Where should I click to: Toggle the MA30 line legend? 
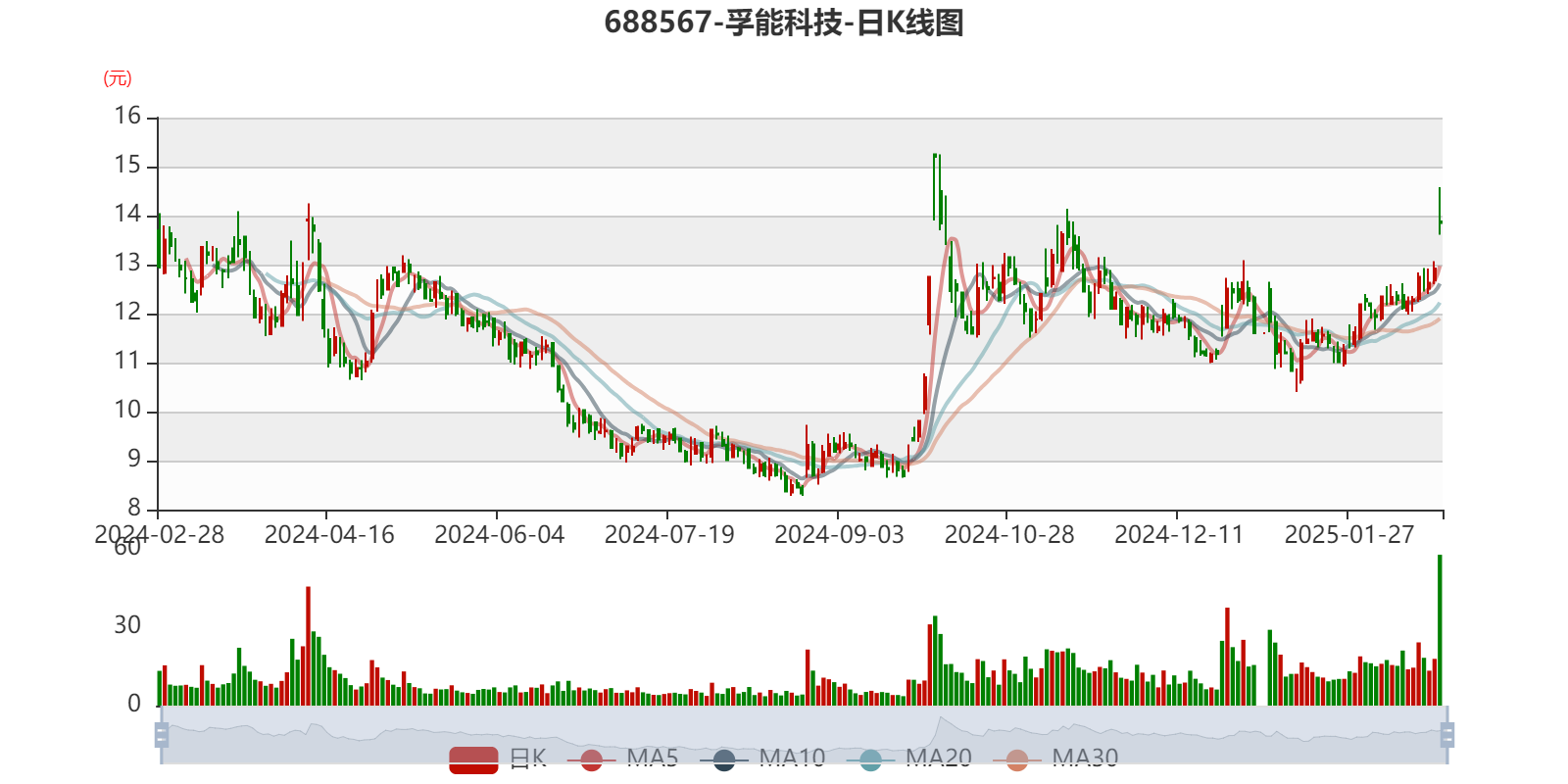tap(1056, 759)
